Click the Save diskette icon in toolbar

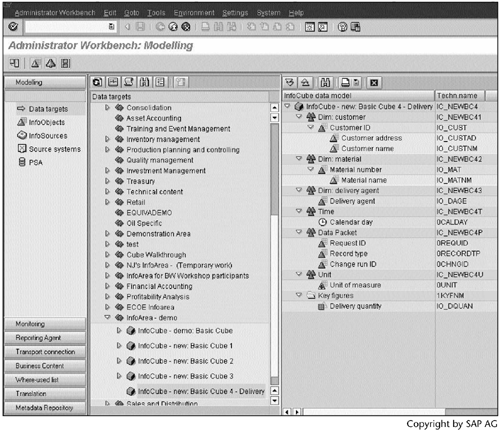click(141, 27)
